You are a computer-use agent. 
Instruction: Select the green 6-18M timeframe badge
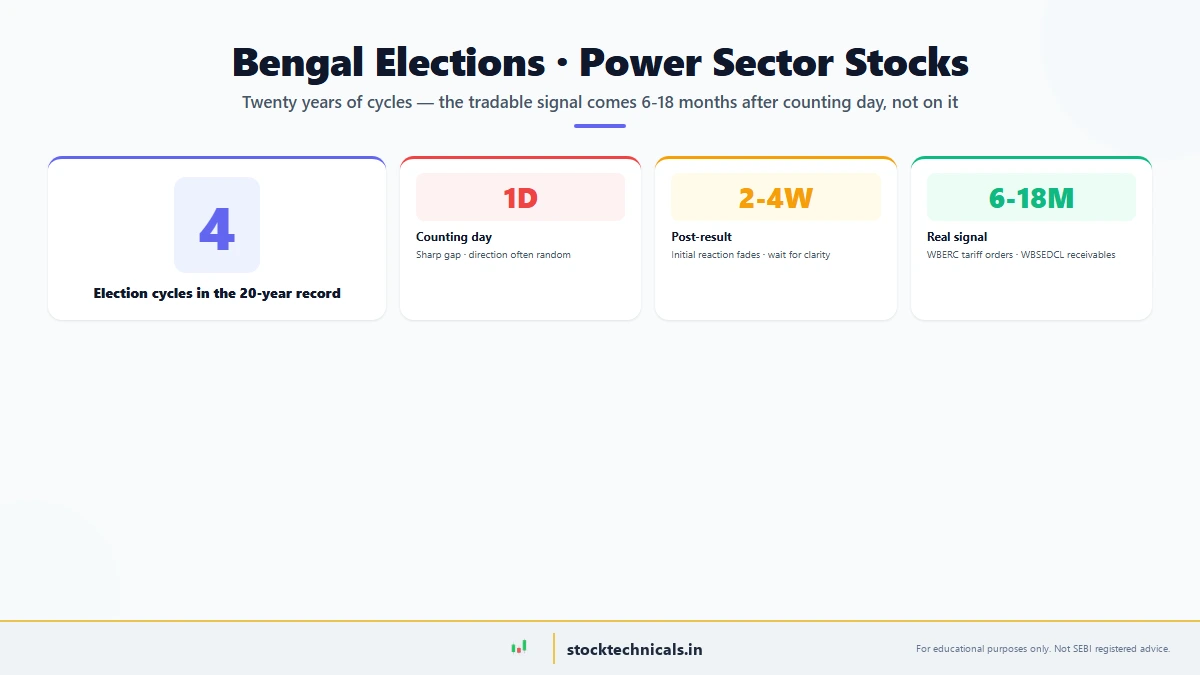click(1031, 197)
